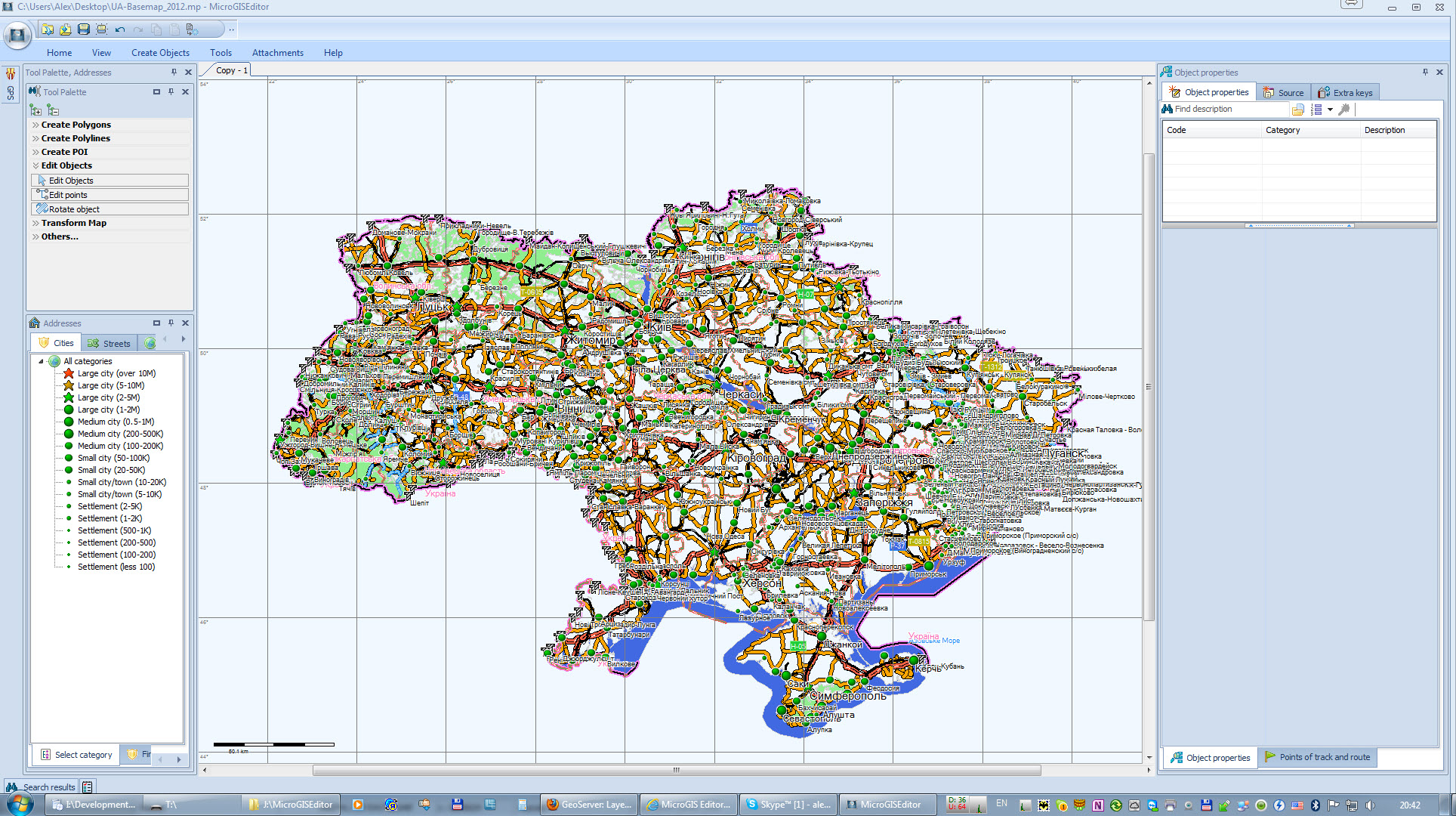Collapse the All categories tree node
The image size is (1456, 816).
click(41, 361)
